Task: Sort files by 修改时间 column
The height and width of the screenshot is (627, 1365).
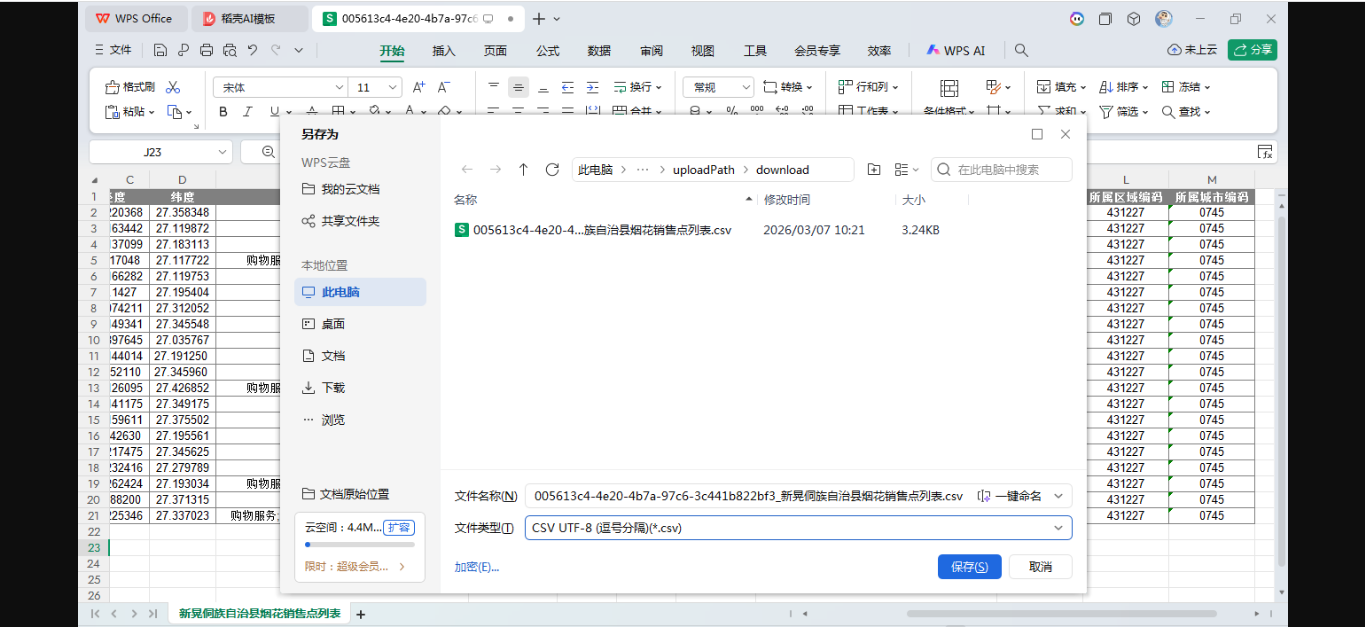Action: point(787,200)
